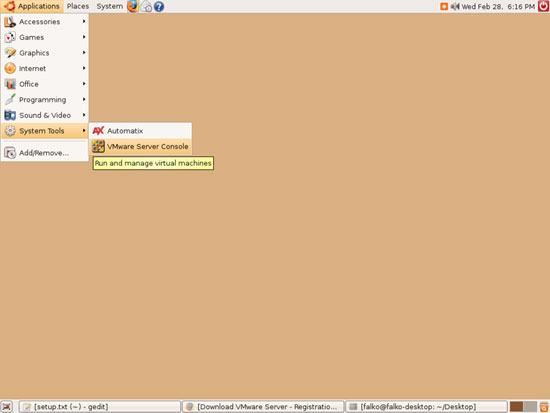Expand the Sound & Video submenu arrow

(x=84, y=115)
